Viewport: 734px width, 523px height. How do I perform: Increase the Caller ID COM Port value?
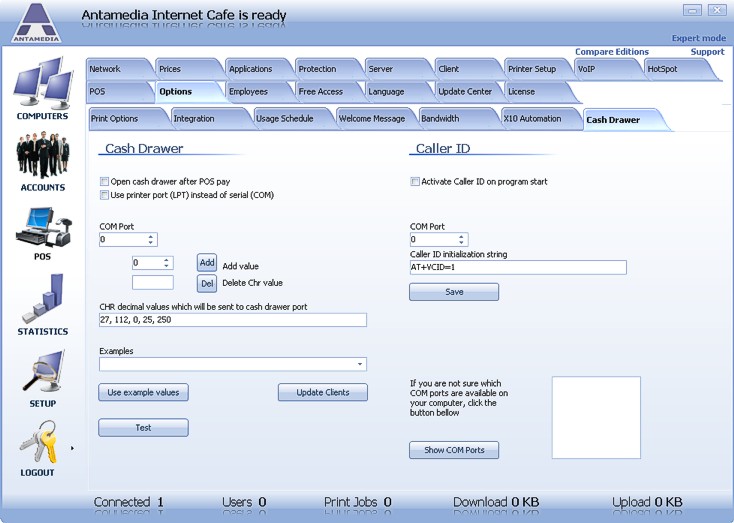[x=461, y=236]
